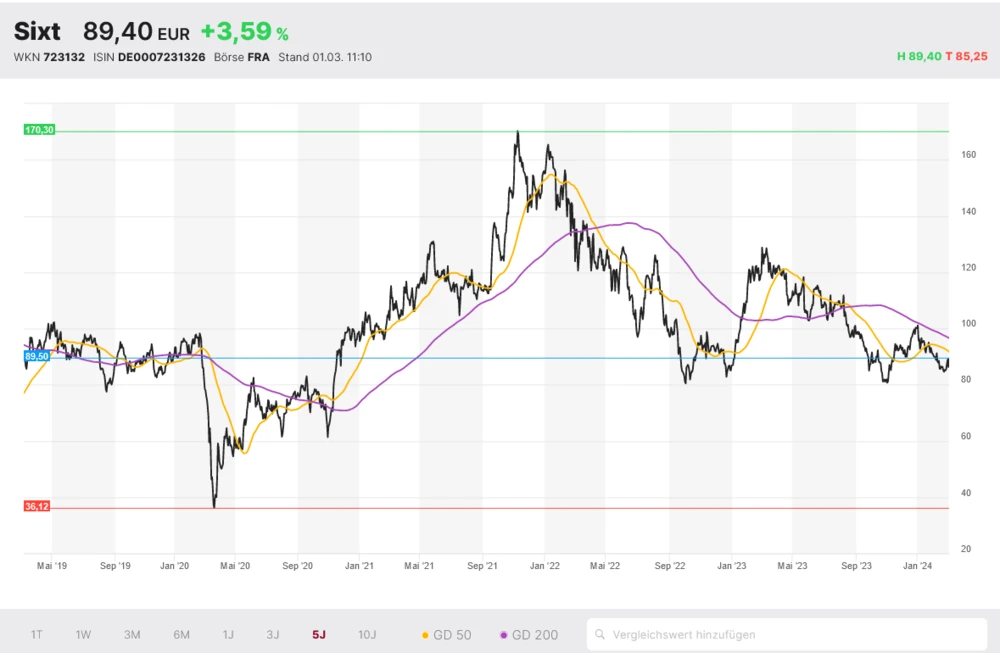The width and height of the screenshot is (1000, 653).
Task: Click the green 170,30 high price marker
Action: (38, 129)
